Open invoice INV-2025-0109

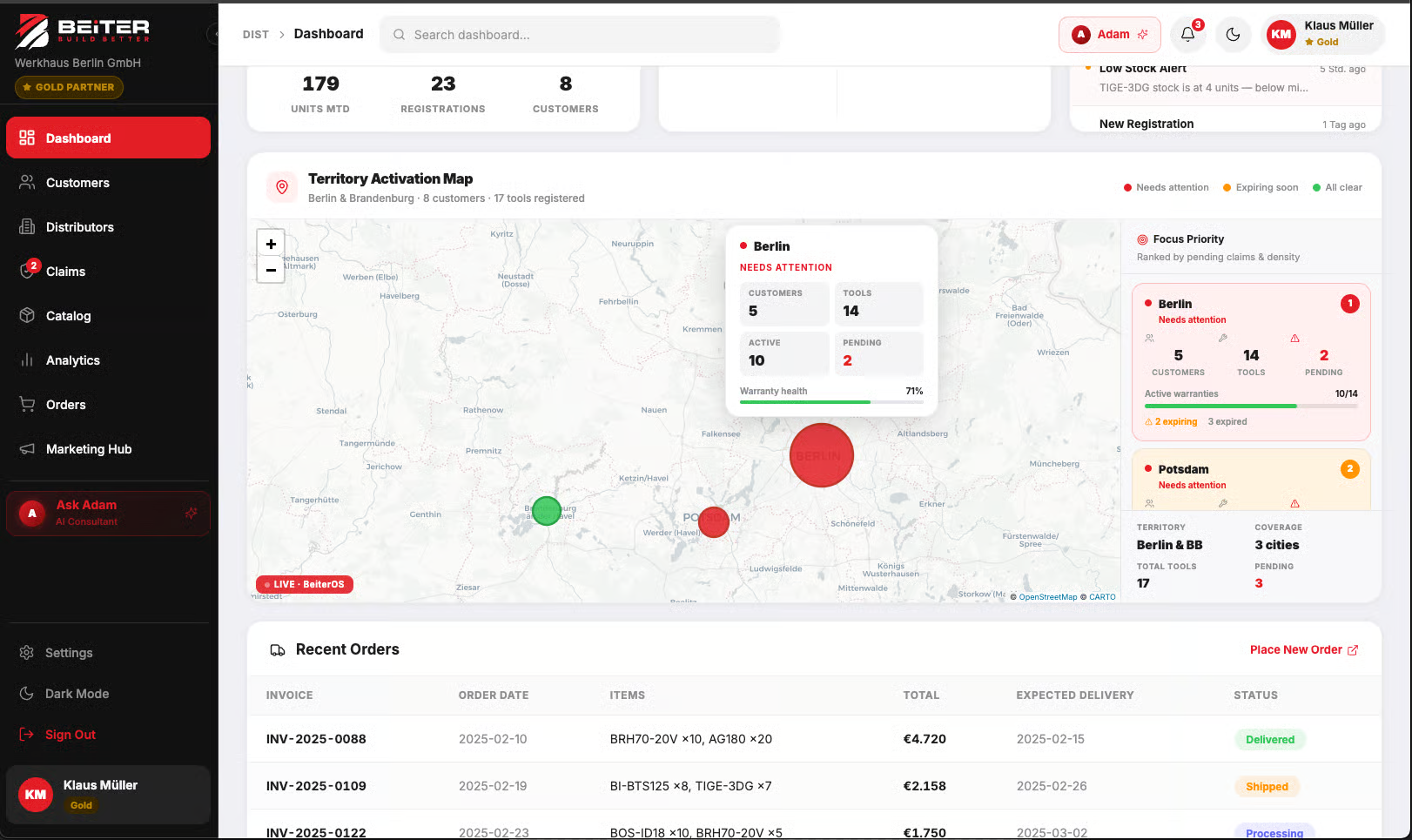coord(316,786)
